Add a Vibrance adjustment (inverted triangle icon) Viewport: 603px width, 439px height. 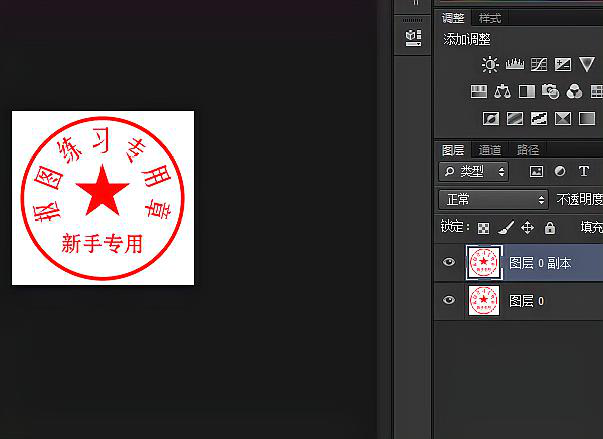(587, 64)
